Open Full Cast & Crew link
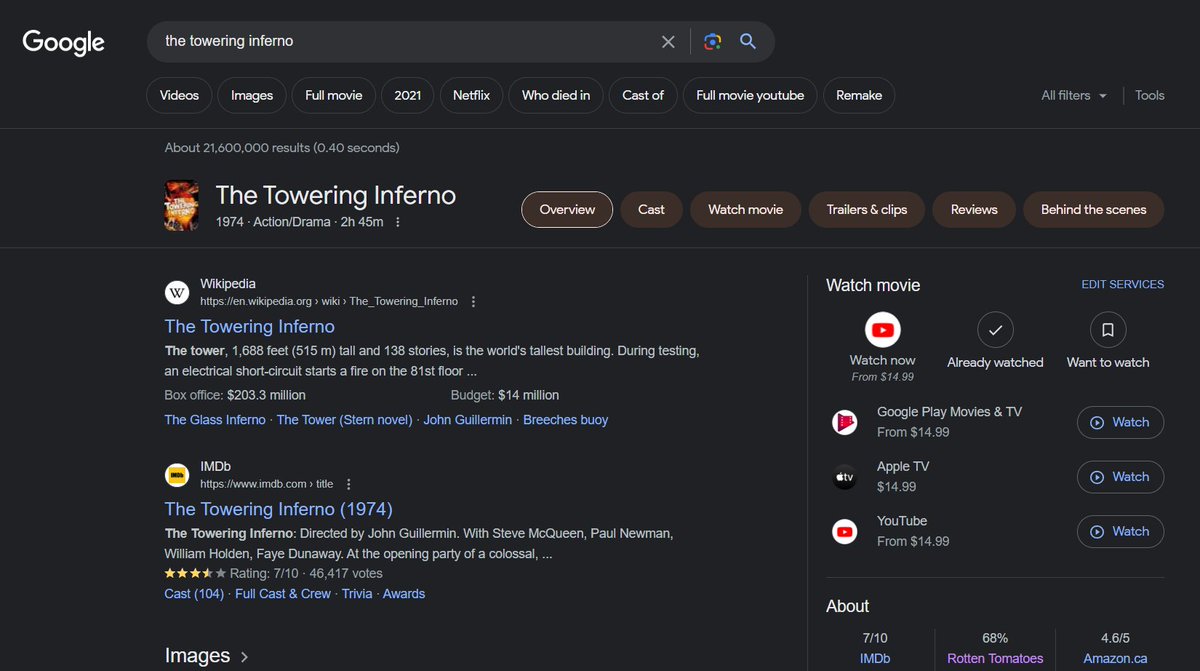 (x=283, y=594)
